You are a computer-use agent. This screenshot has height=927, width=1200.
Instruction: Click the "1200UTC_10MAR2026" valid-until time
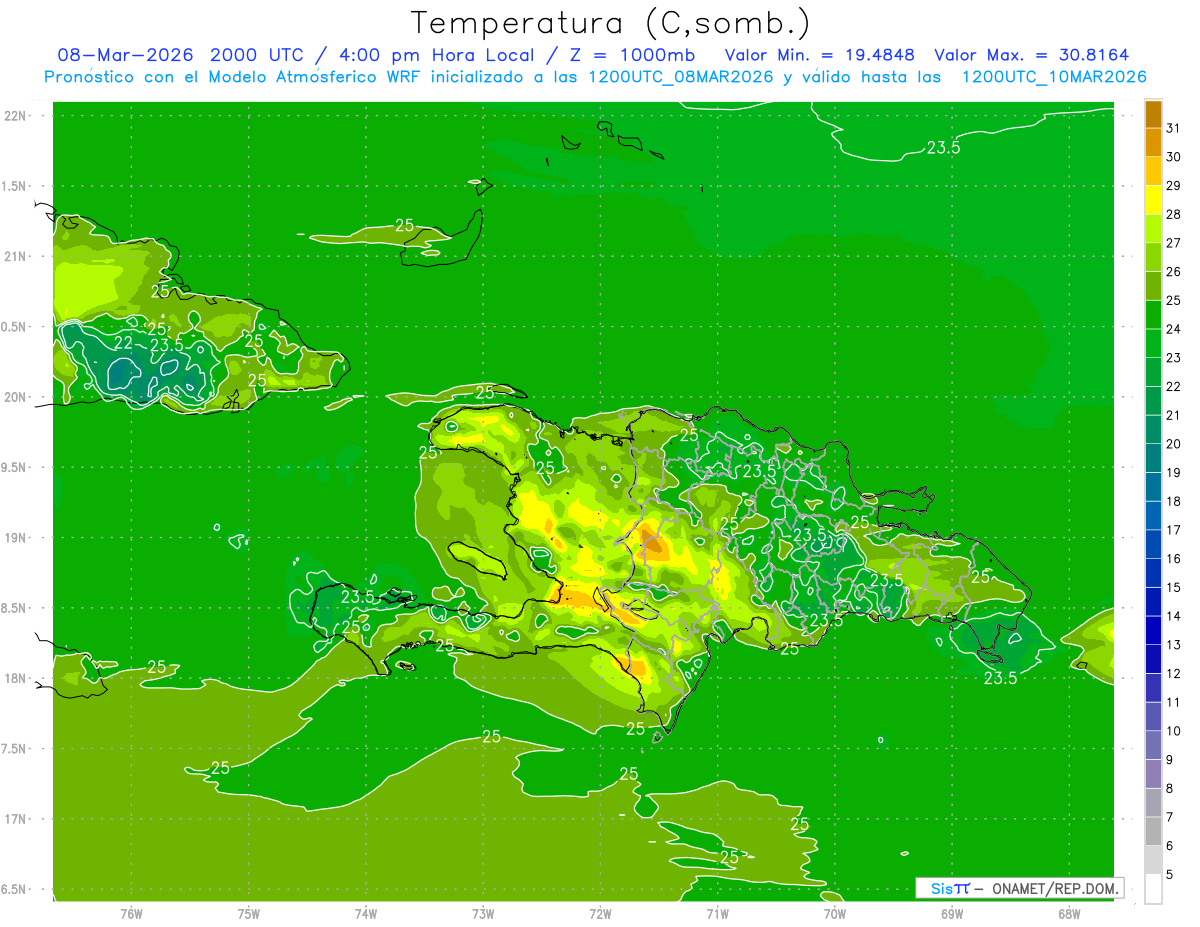[x=1054, y=77]
